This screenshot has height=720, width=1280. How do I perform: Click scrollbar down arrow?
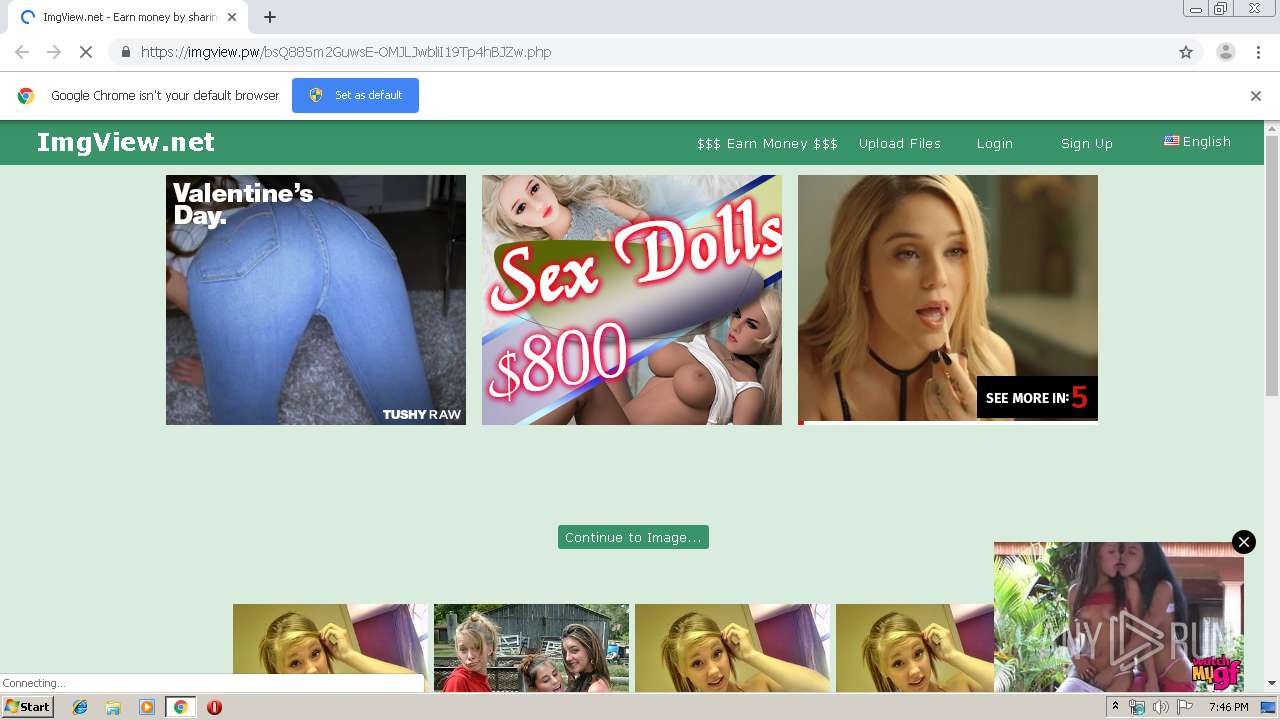coord(1272,683)
